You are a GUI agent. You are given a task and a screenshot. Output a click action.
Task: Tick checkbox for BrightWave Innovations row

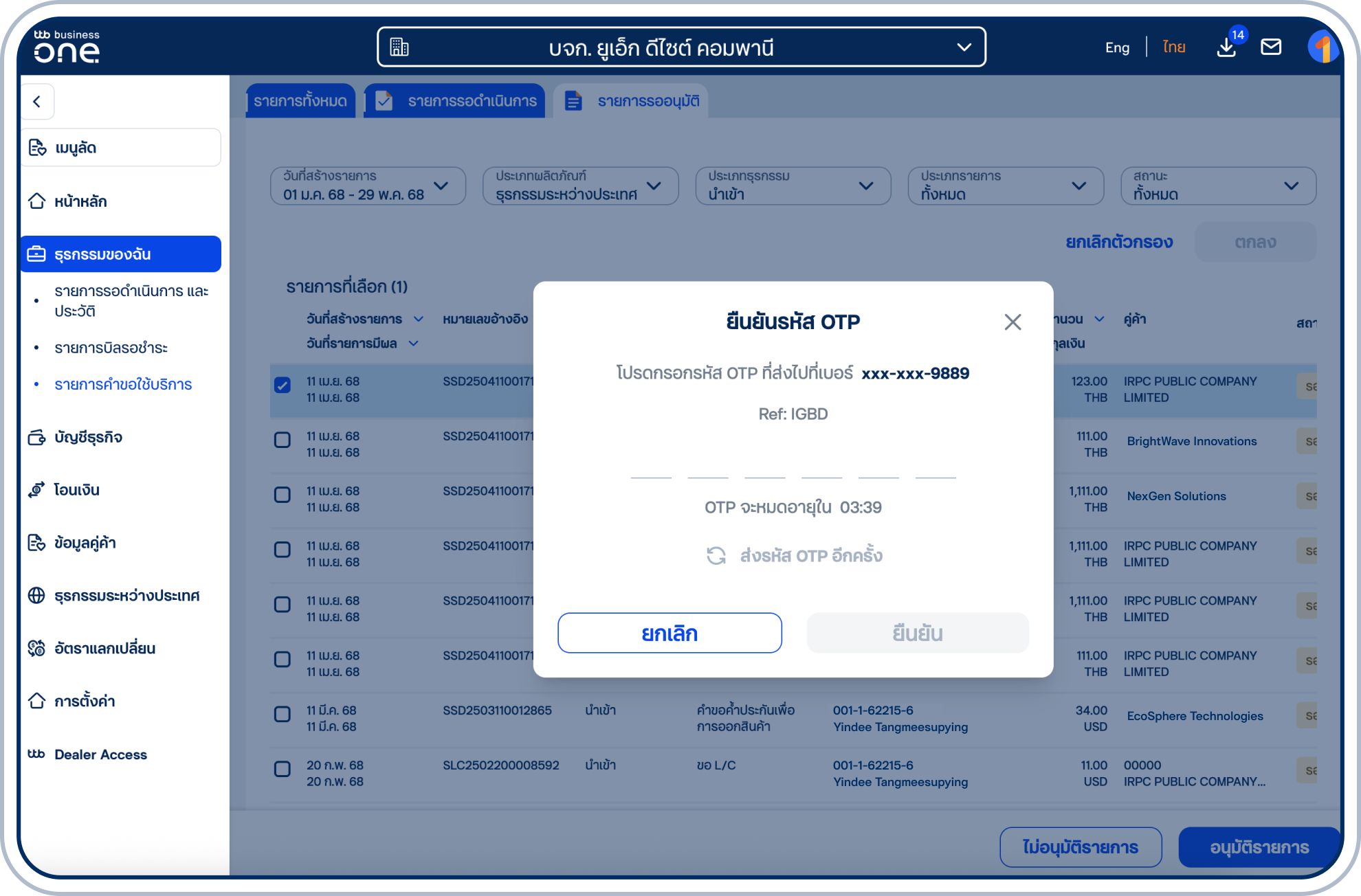283,440
